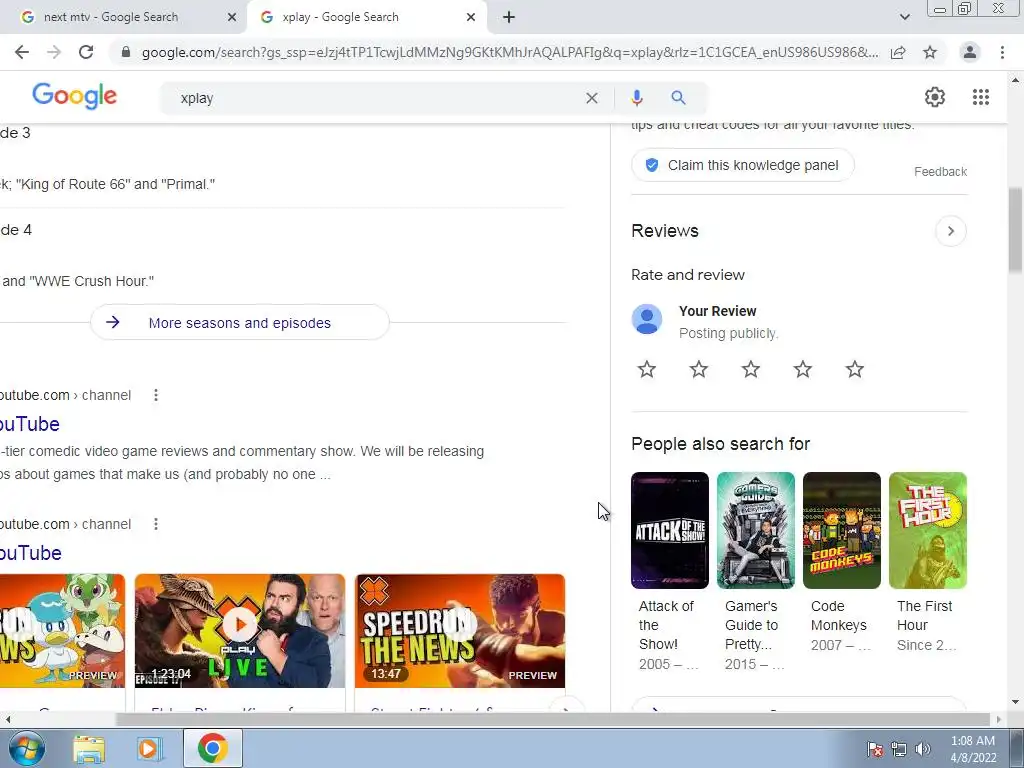Open the Action Center flag icon
1024x768 pixels.
click(x=876, y=749)
